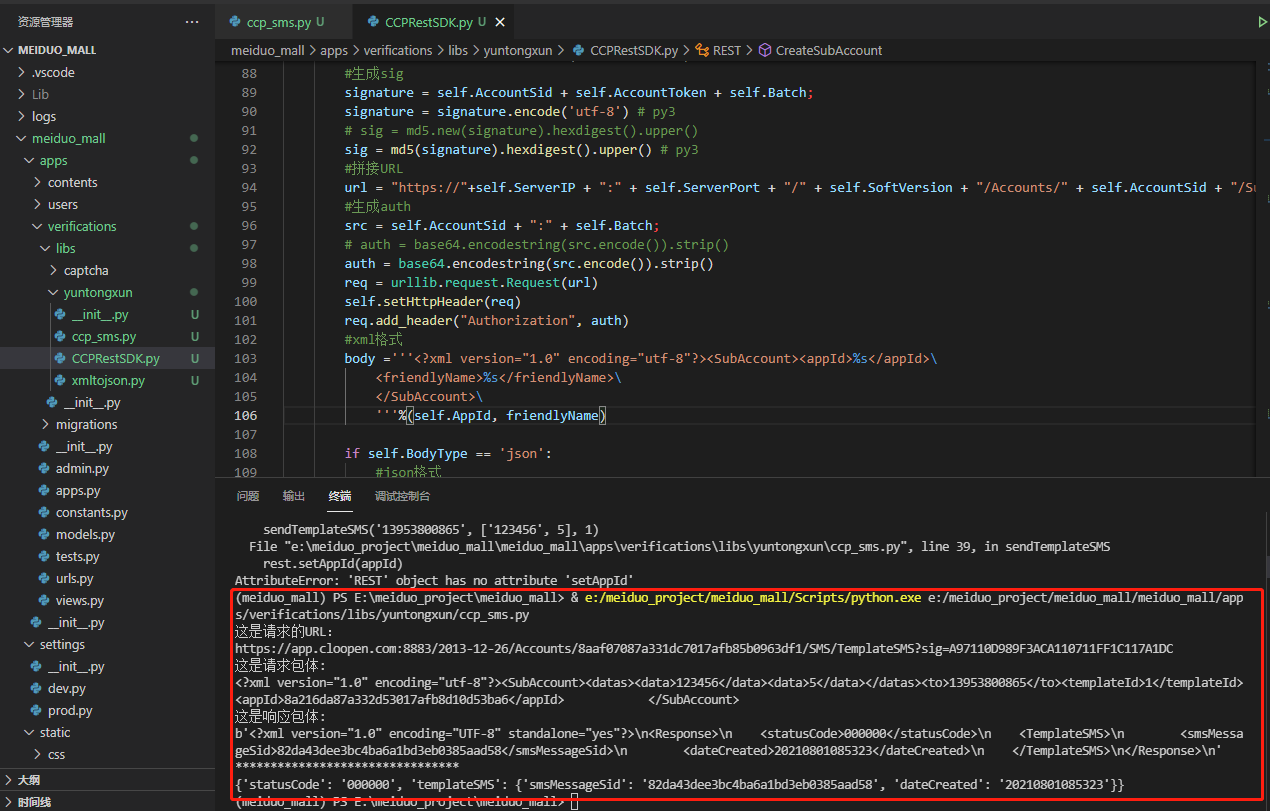Open the 输出 panel tab
The height and width of the screenshot is (811, 1270).
294,496
